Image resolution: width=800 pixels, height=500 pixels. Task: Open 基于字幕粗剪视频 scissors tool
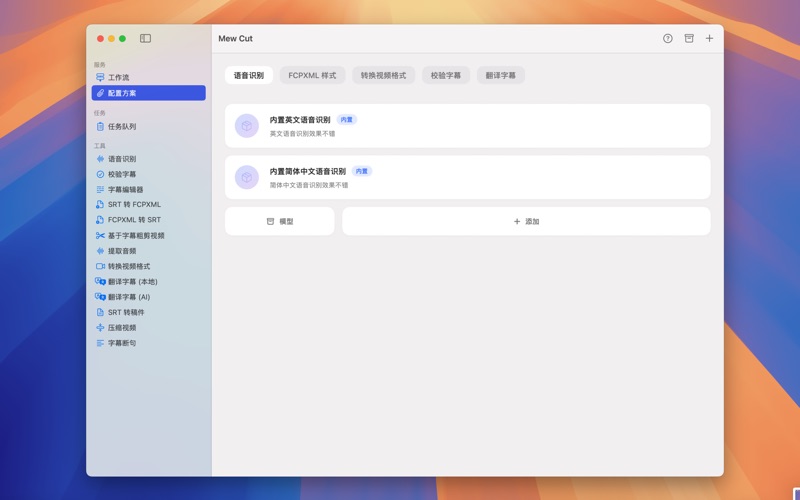point(148,236)
